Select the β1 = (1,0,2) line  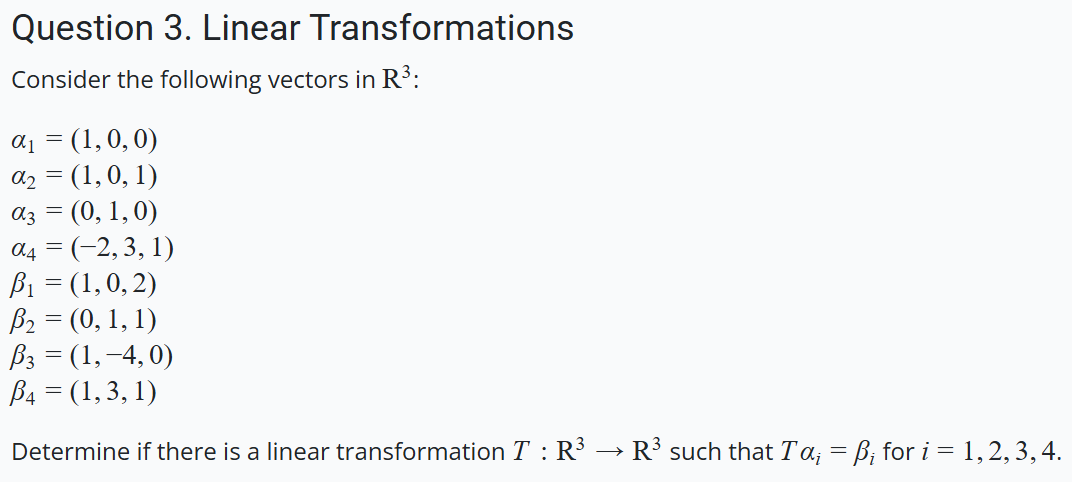click(84, 284)
